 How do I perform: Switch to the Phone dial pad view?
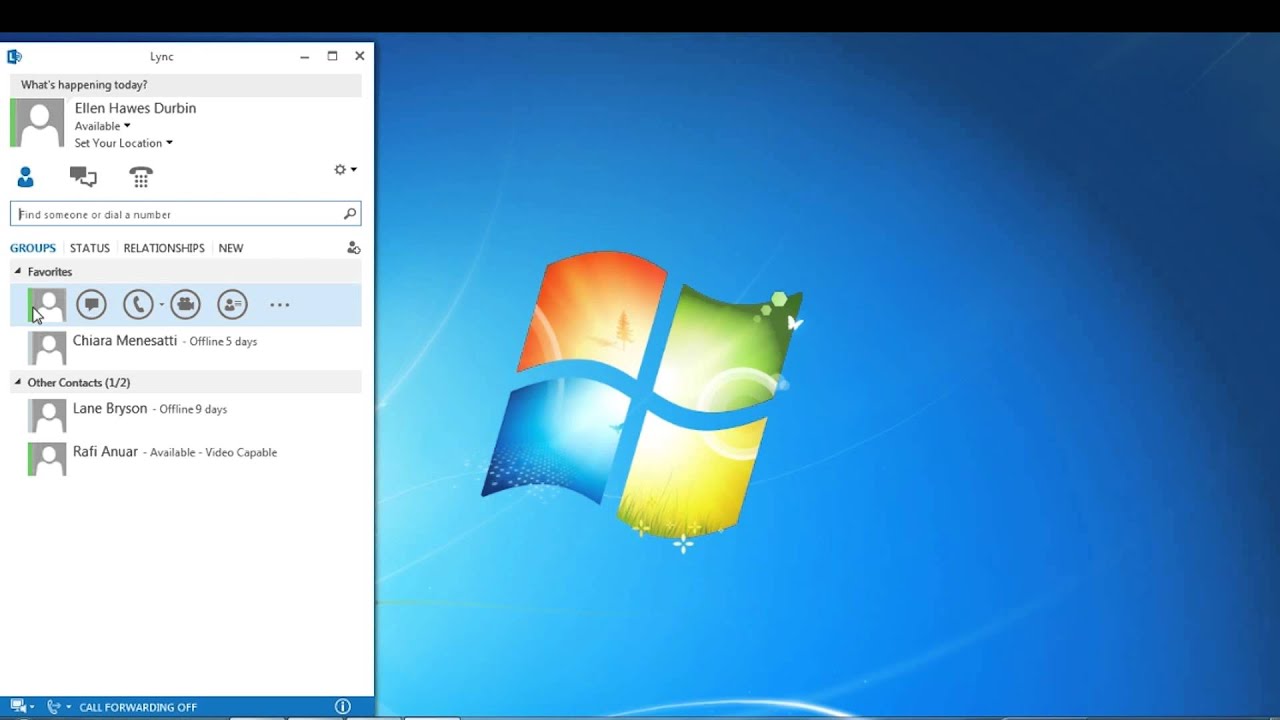coord(141,176)
